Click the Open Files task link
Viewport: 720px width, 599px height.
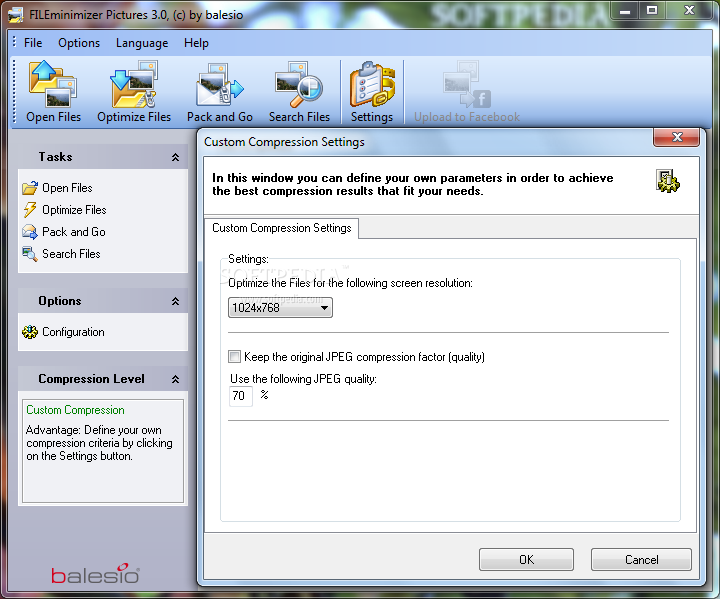(67, 188)
